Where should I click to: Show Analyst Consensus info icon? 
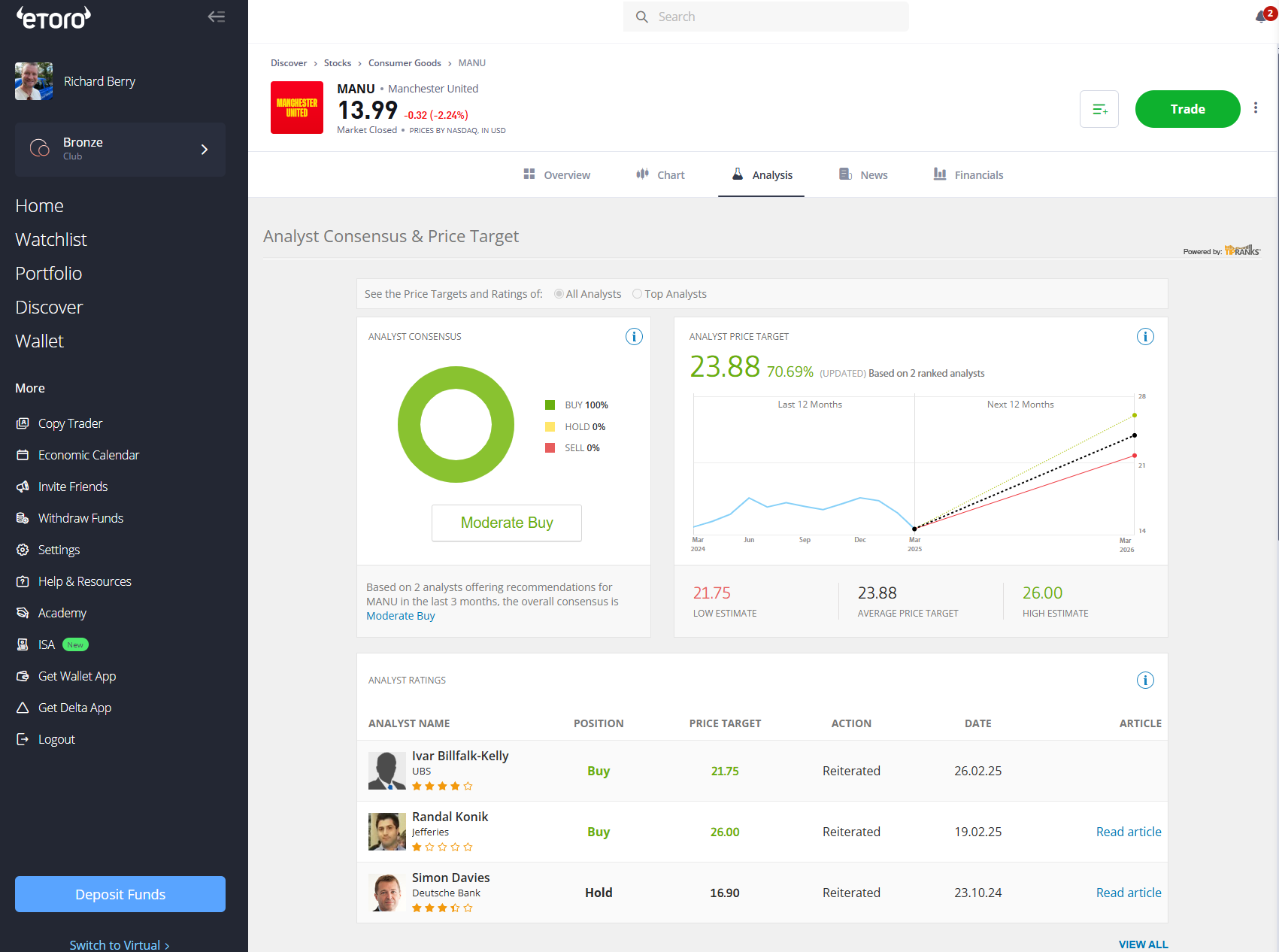point(634,337)
